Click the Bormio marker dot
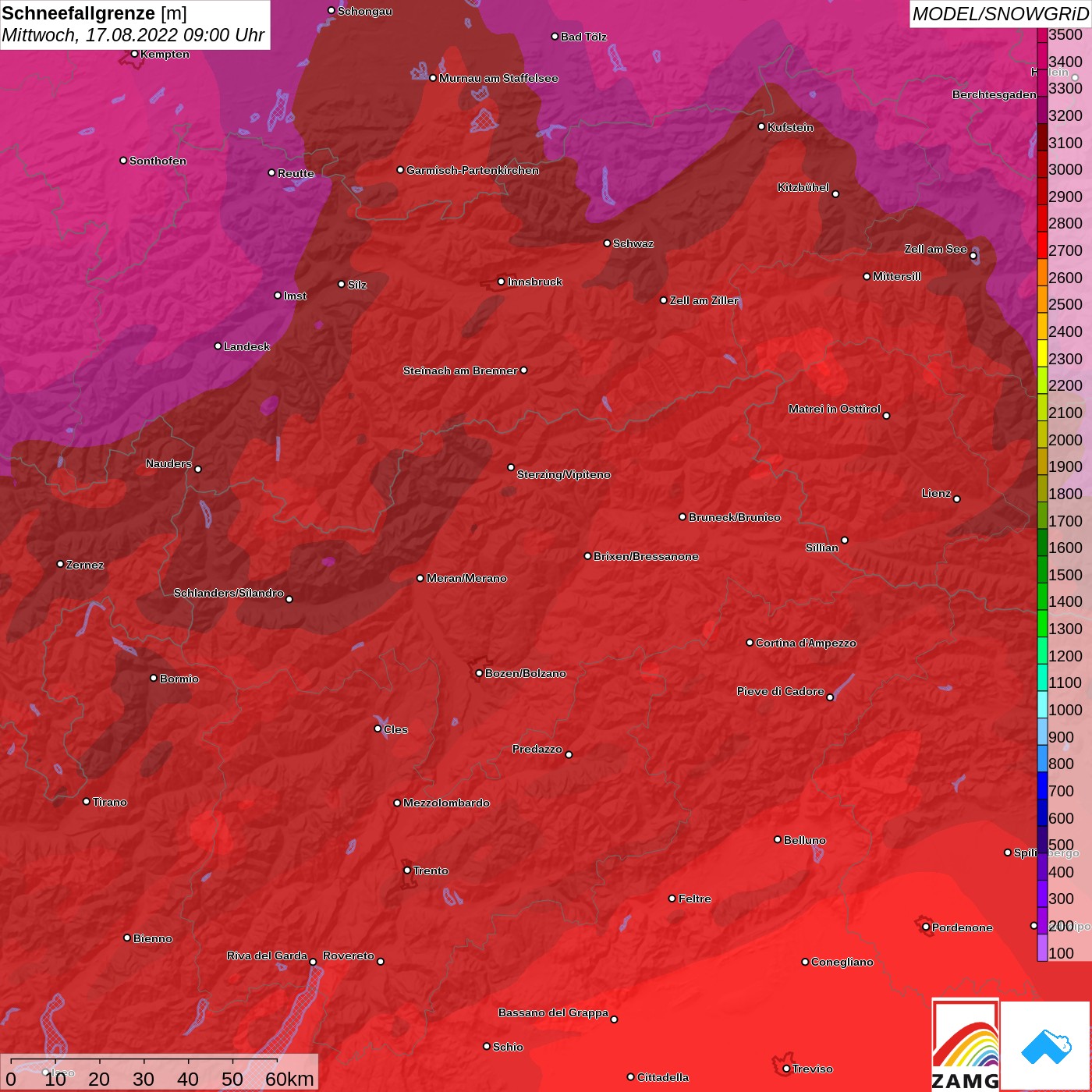 point(154,678)
